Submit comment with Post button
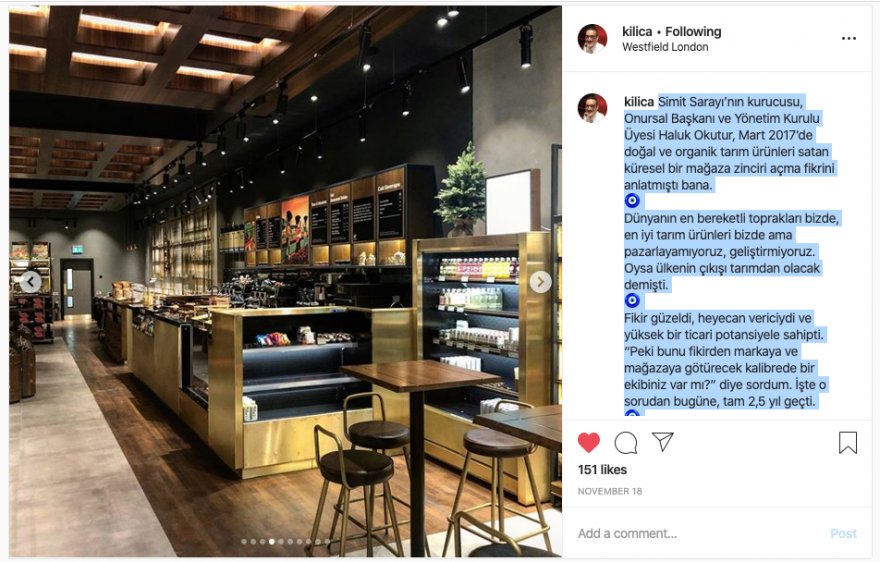This screenshot has height=562, width=880. (x=844, y=533)
